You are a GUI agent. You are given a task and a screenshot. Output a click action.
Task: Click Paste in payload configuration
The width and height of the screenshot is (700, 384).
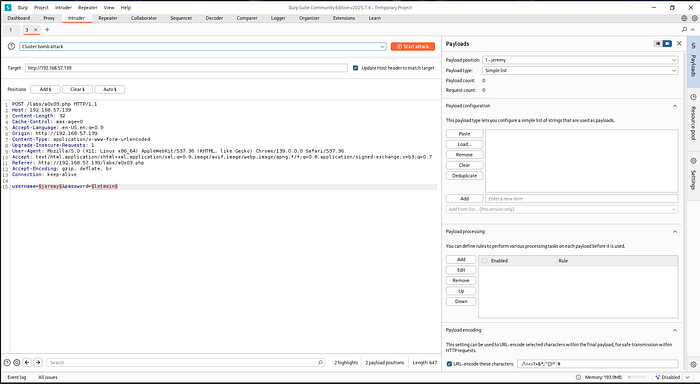(464, 134)
